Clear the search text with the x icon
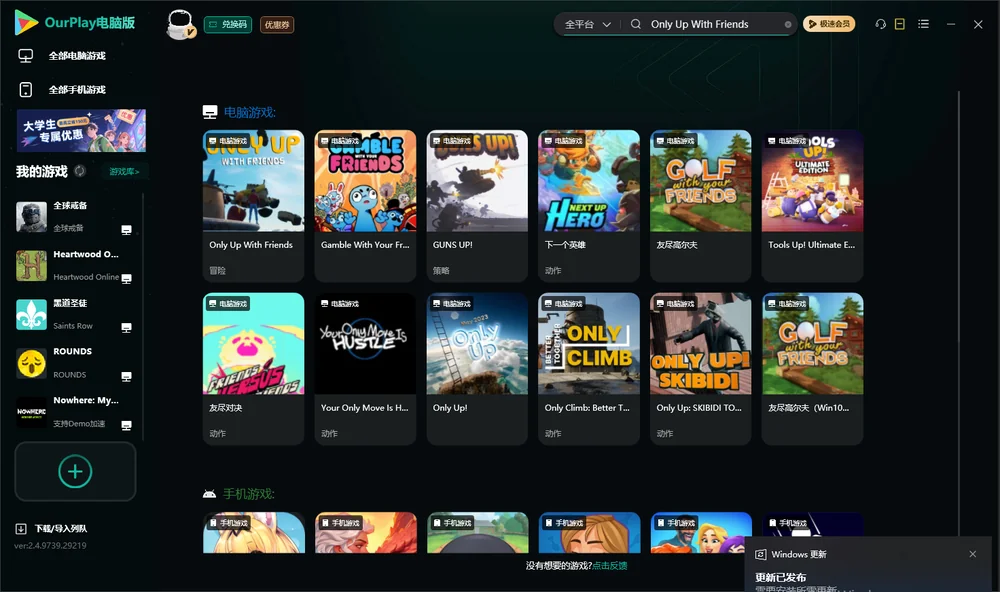This screenshot has width=1000, height=592. coord(788,24)
